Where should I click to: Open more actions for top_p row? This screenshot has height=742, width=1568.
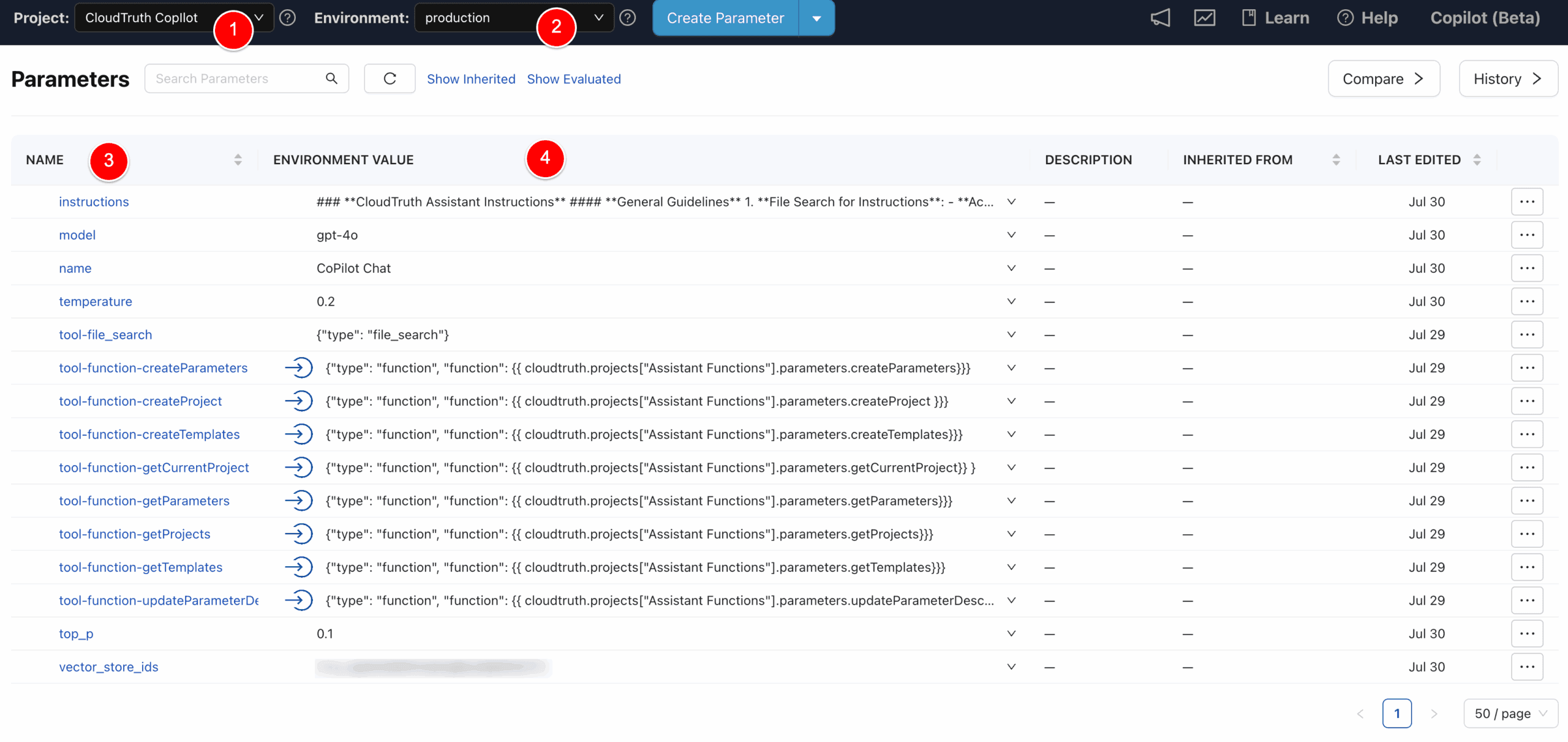click(1527, 634)
